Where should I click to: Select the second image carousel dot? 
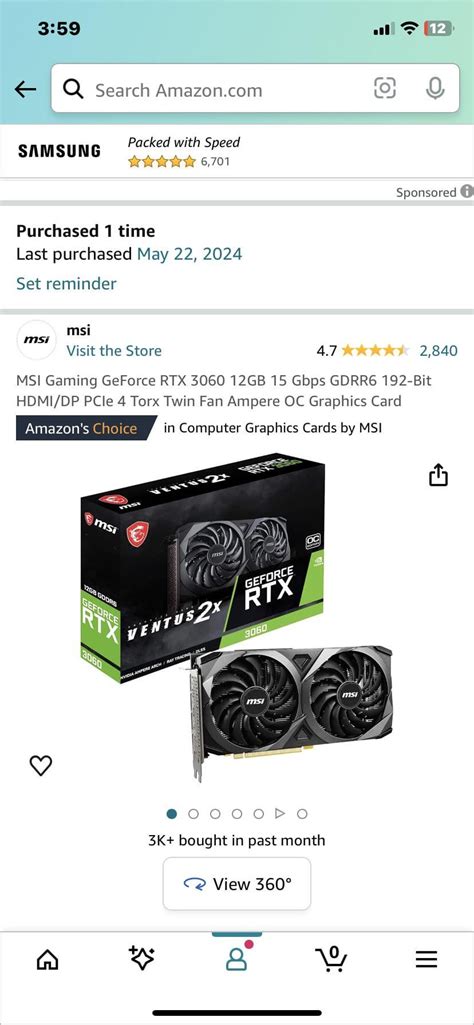[x=193, y=814]
